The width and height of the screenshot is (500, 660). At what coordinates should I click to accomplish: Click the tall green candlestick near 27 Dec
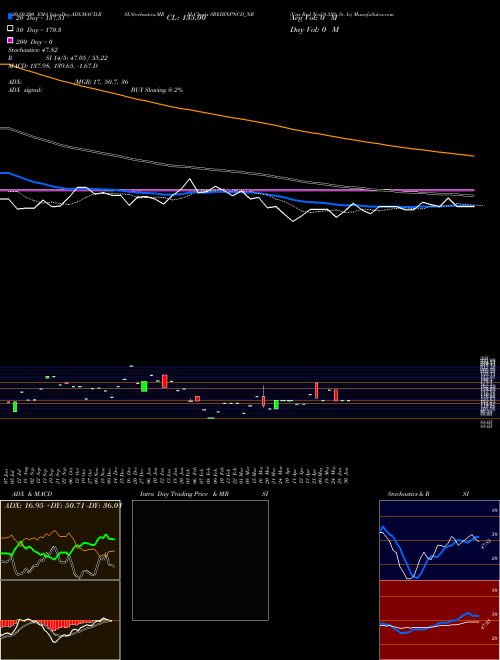(144, 386)
